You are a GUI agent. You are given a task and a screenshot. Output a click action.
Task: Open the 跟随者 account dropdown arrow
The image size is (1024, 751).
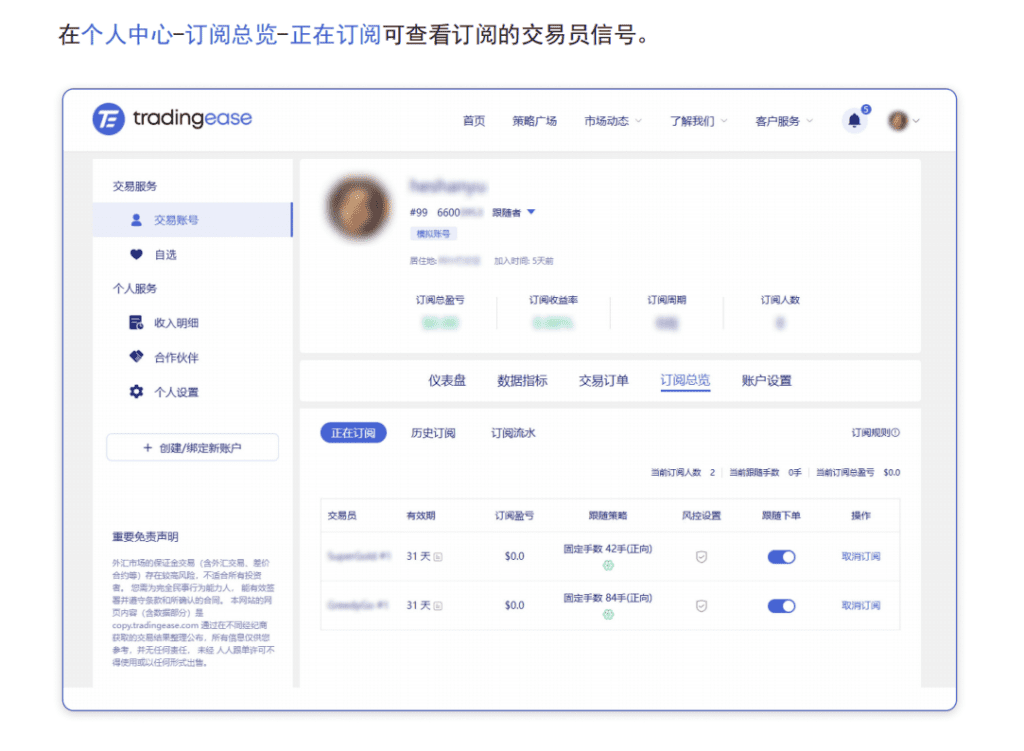[x=531, y=212]
